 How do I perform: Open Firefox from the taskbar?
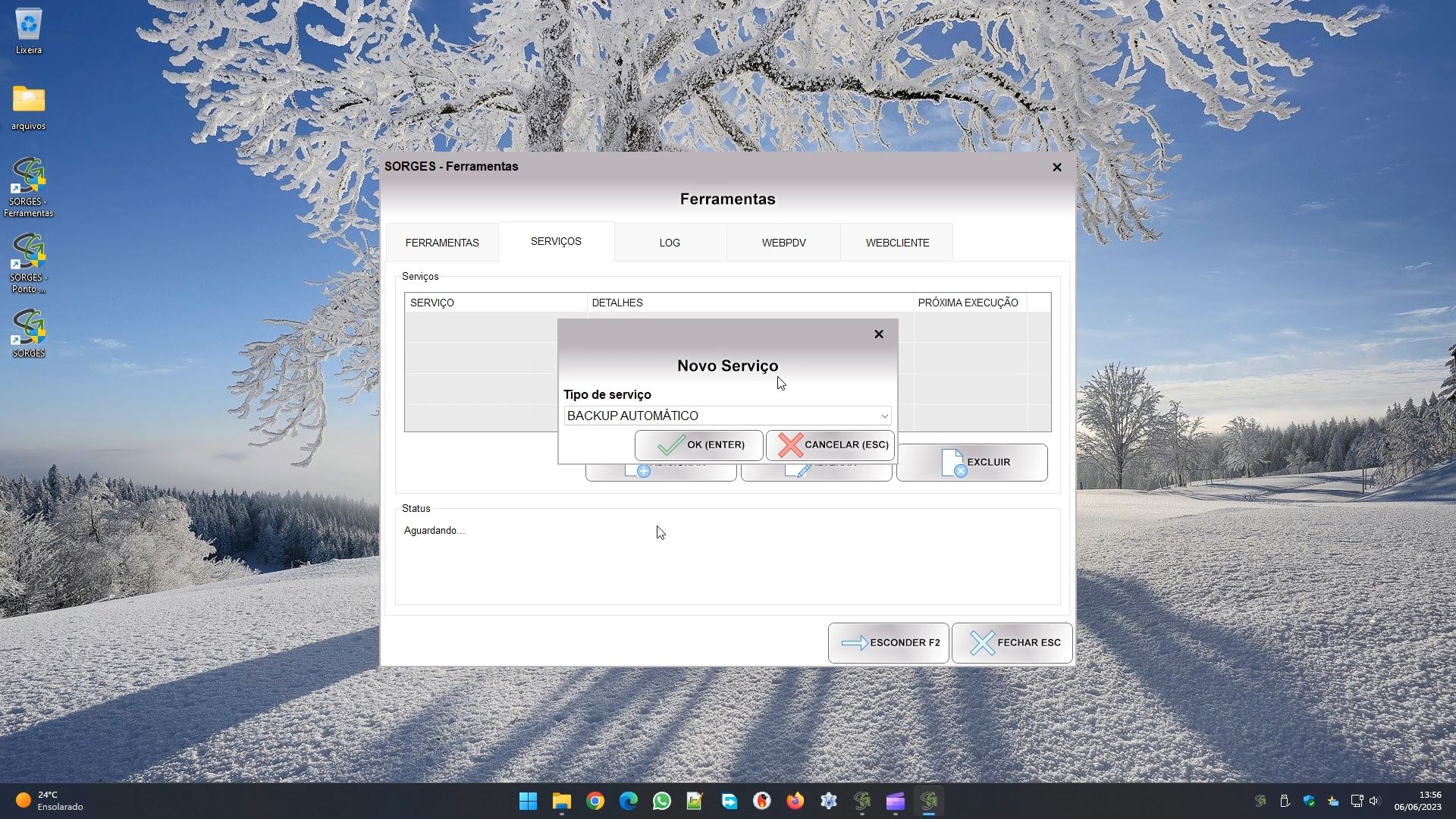(x=795, y=801)
